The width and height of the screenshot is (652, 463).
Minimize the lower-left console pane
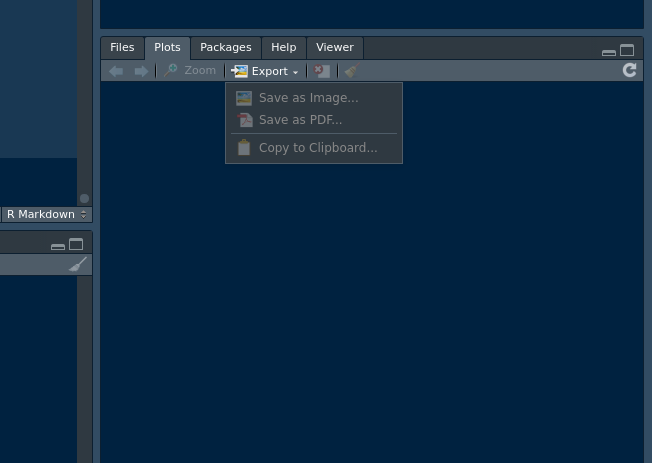(58, 246)
